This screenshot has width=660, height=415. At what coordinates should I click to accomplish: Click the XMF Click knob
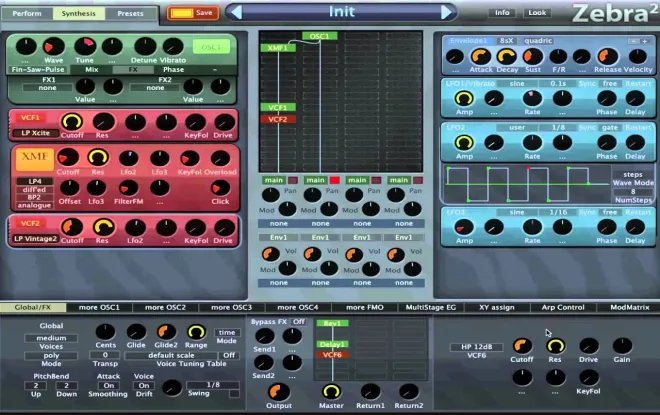[220, 188]
